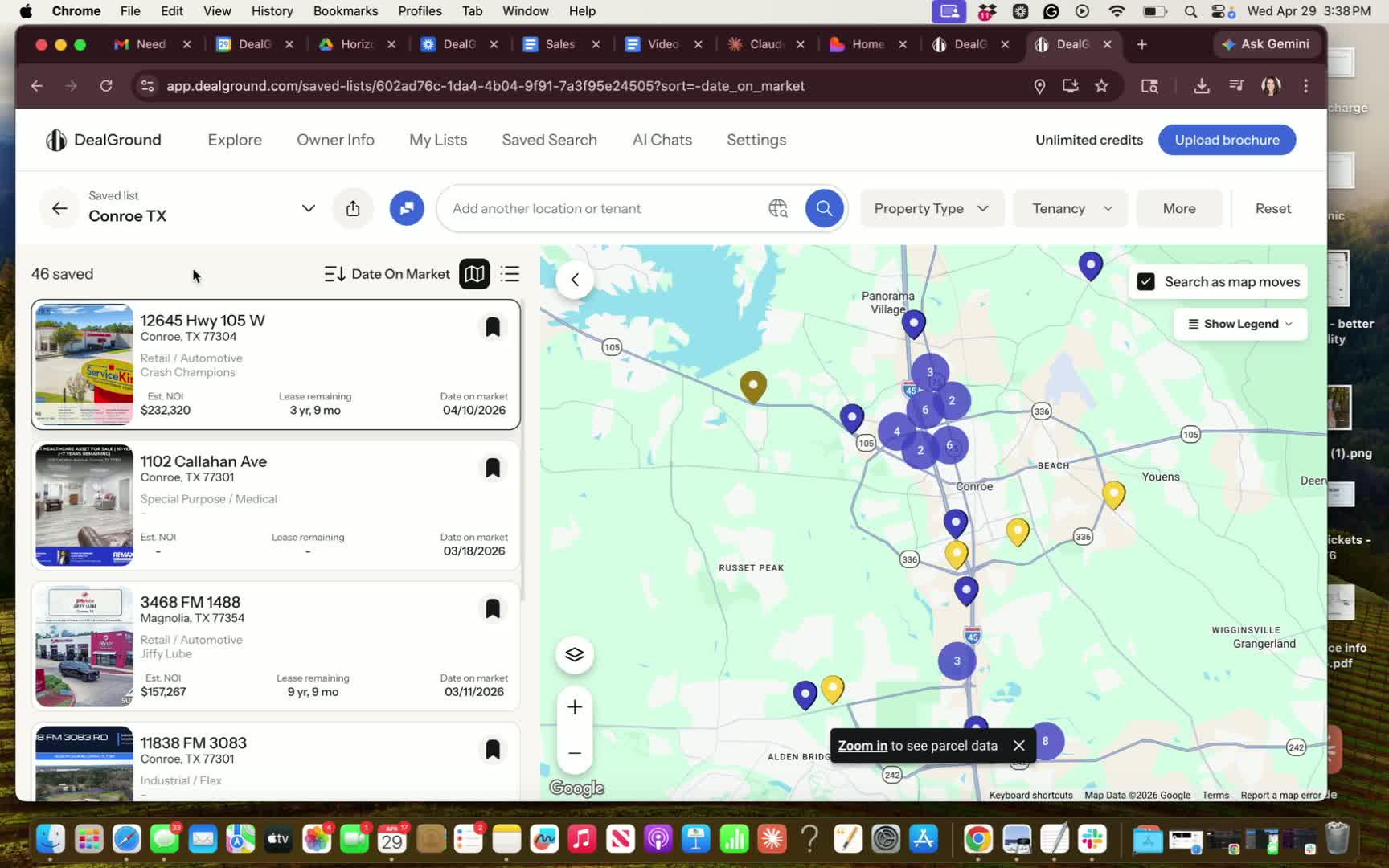Image resolution: width=1389 pixels, height=868 pixels.
Task: Open Property Type filter dropdown
Action: 932,208
